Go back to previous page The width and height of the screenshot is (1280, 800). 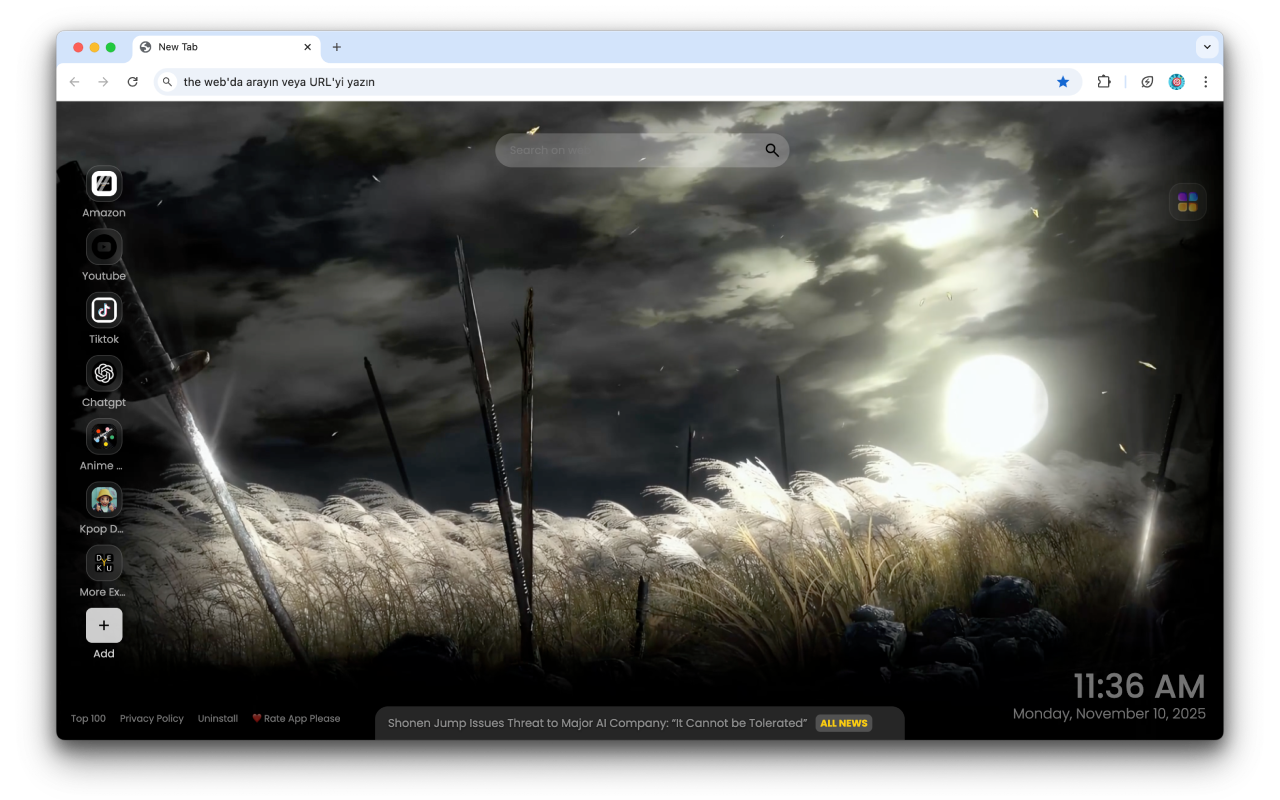click(x=74, y=82)
